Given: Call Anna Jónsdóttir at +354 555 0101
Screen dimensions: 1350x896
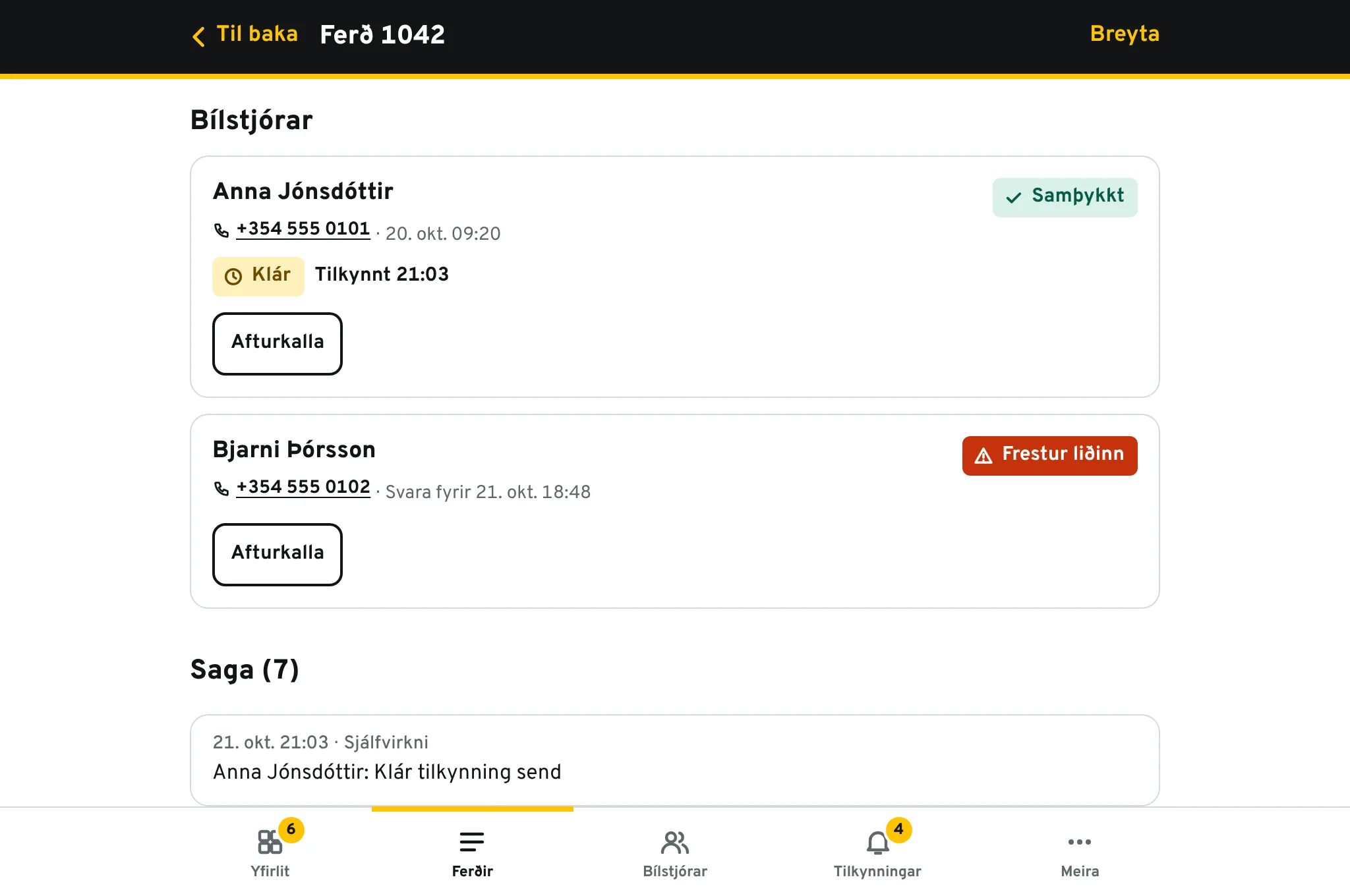Looking at the screenshot, I should coord(303,229).
